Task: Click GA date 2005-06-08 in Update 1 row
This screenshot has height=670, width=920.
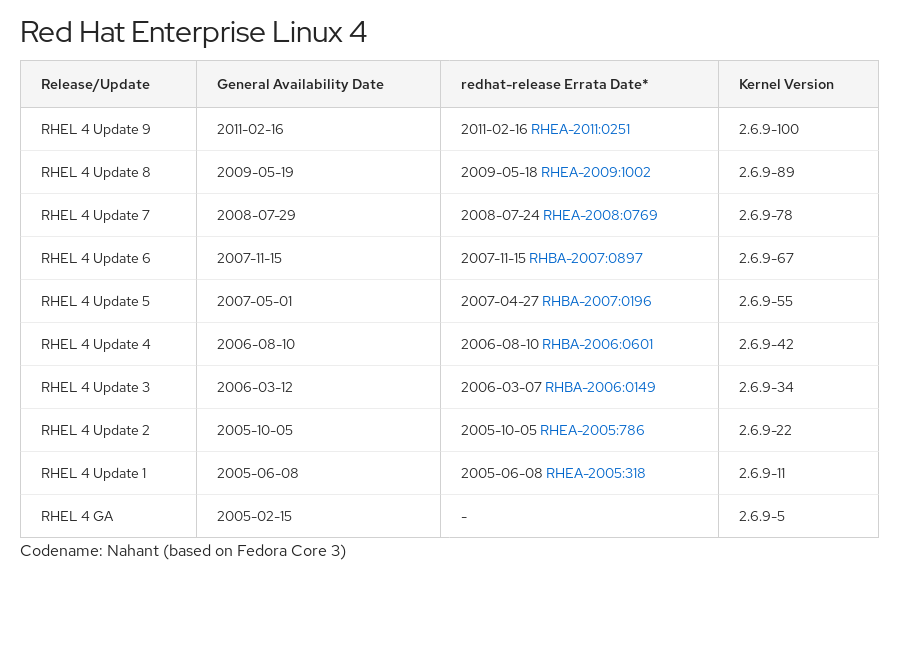Action: click(x=258, y=473)
